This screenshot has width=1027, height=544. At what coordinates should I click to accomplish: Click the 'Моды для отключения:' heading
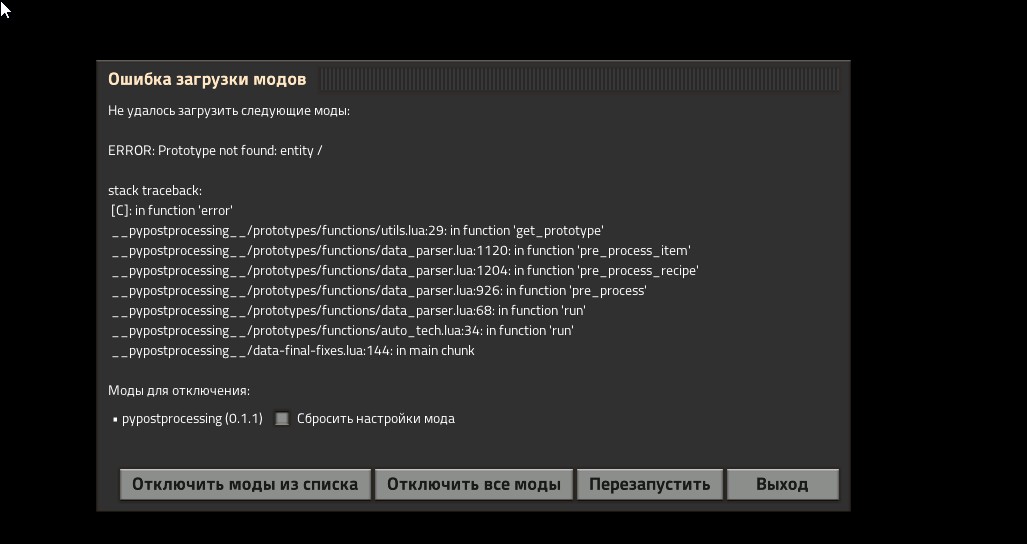(179, 390)
